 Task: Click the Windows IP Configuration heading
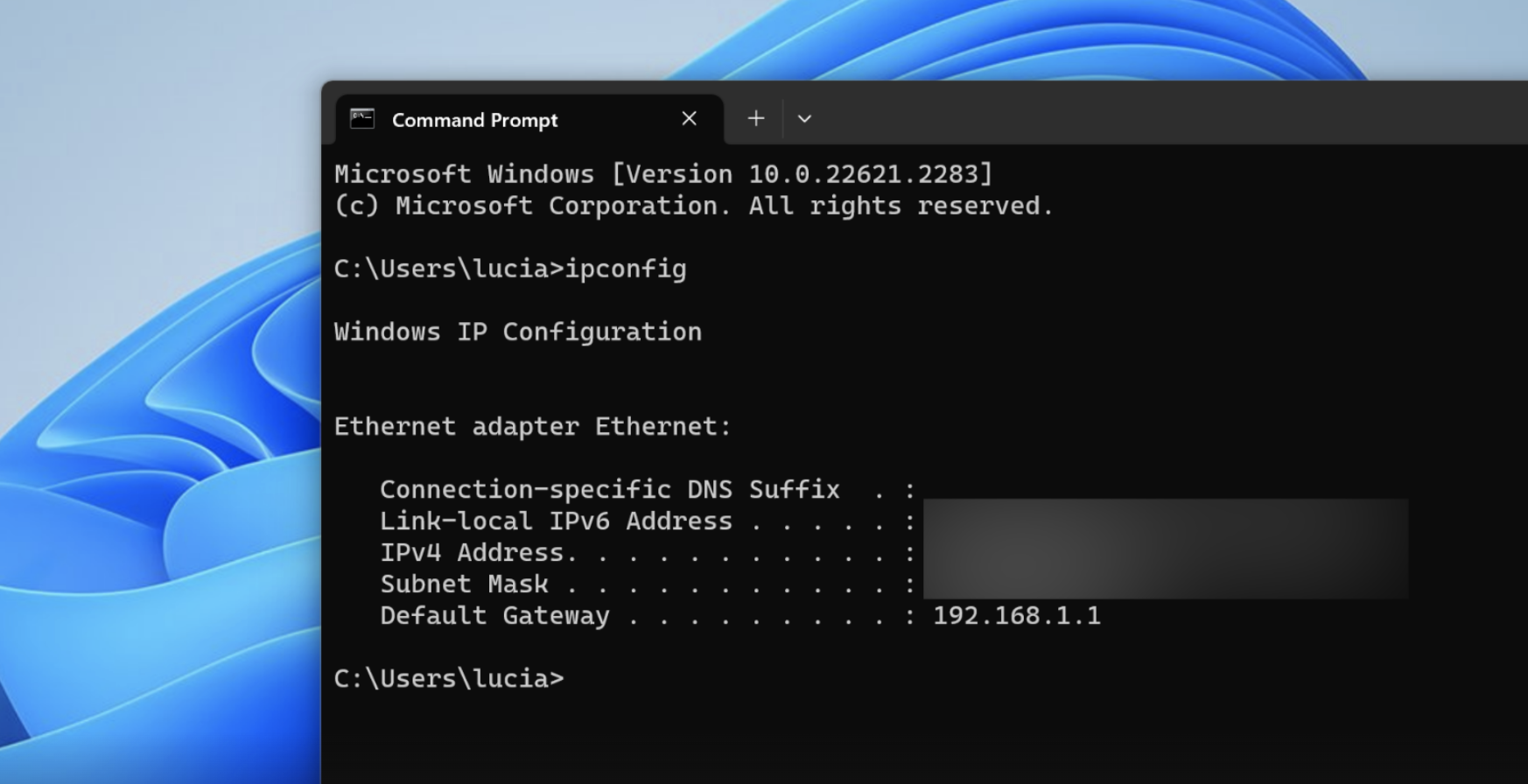[517, 332]
